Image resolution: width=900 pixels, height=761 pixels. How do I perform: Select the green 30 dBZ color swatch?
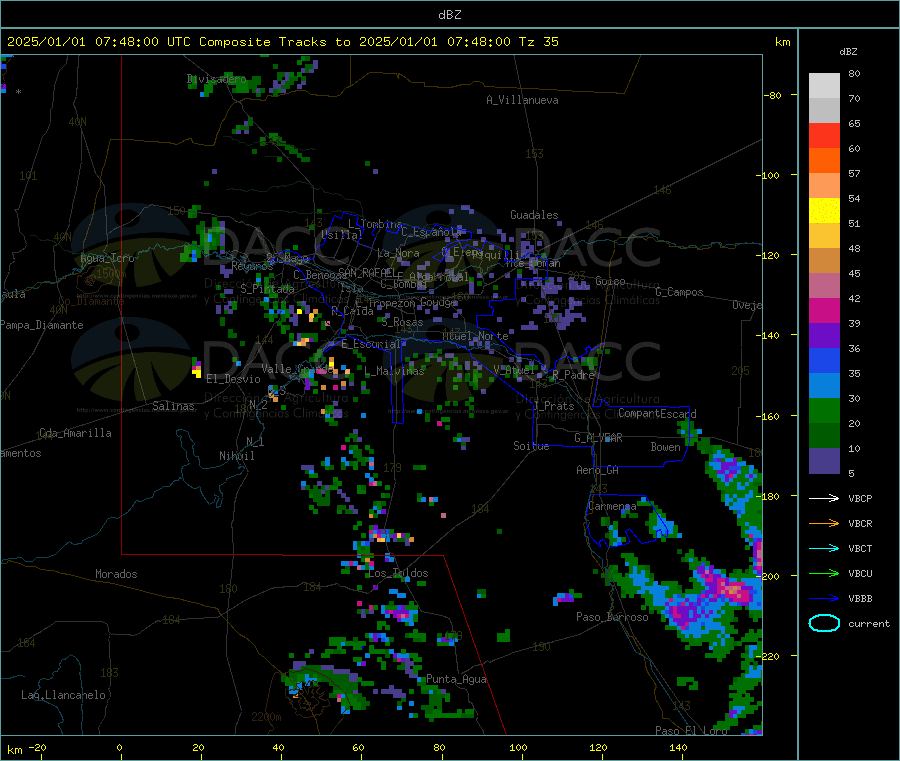pos(824,410)
